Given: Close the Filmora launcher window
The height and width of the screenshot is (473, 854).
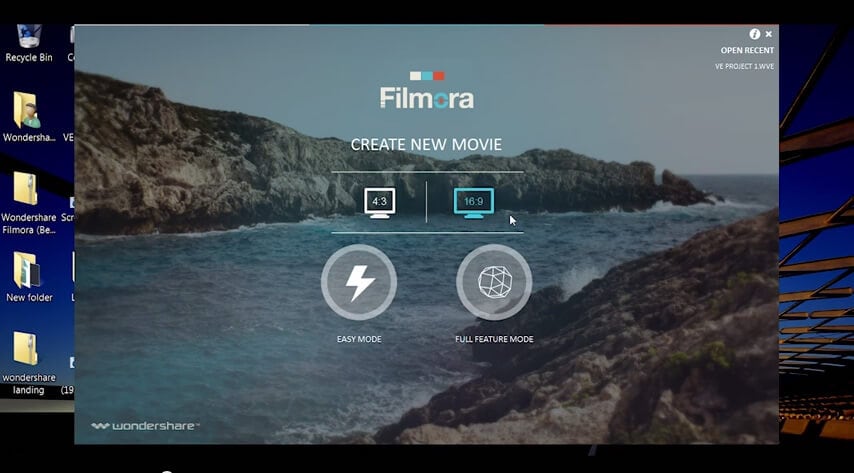Looking at the screenshot, I should pyautogui.click(x=768, y=34).
